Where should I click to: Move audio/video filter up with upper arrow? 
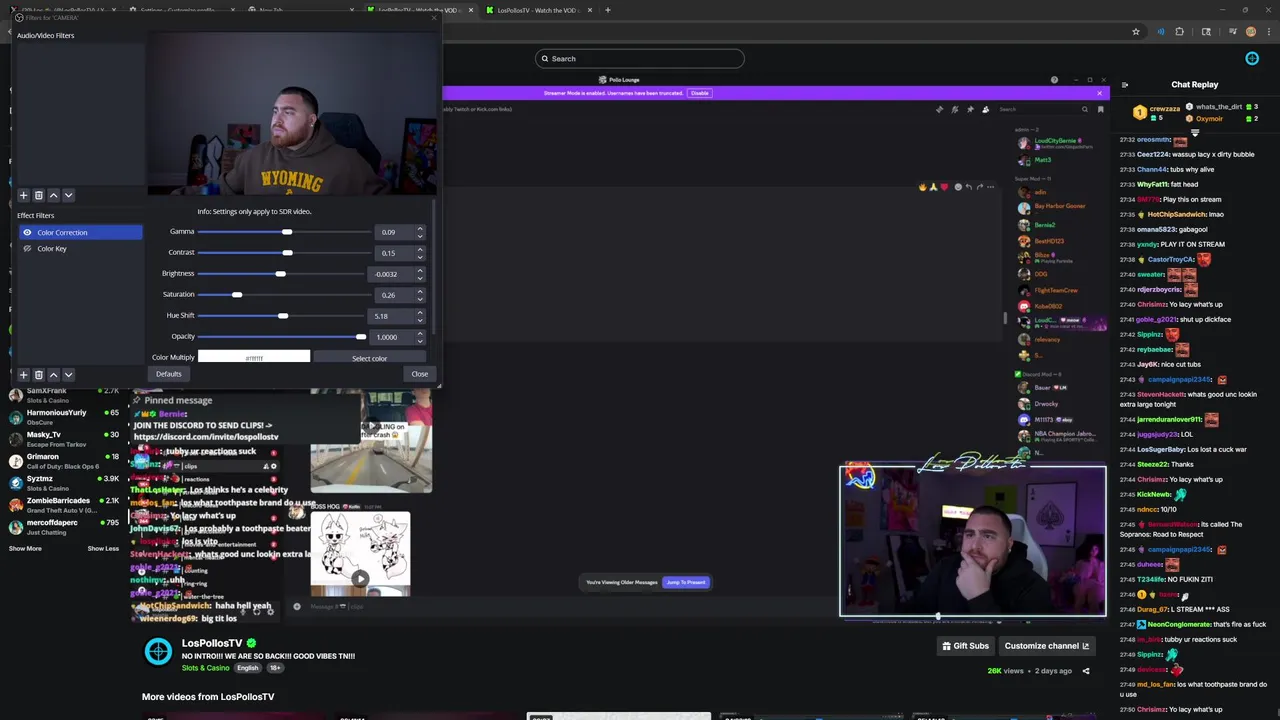coord(53,195)
